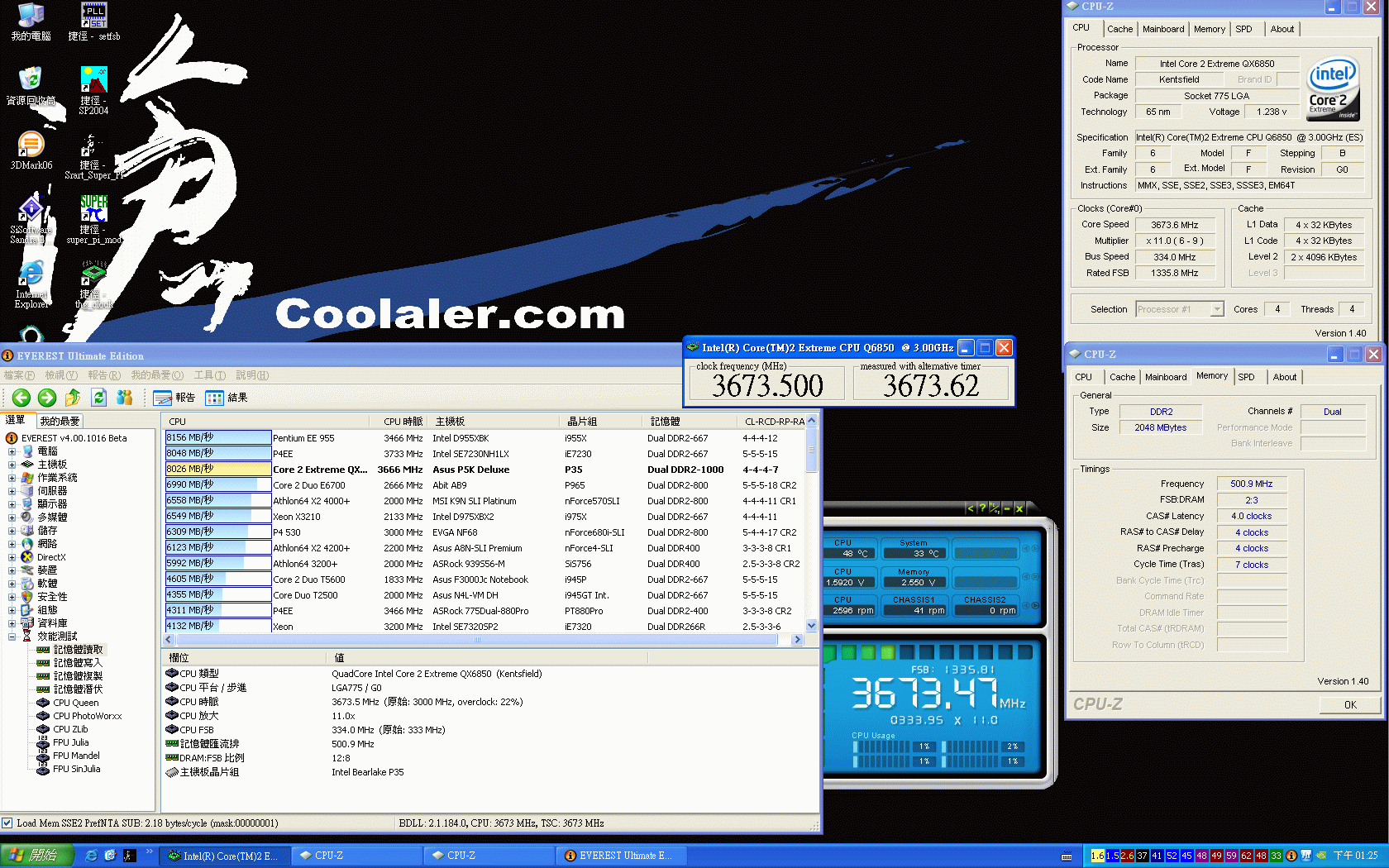Select the super_pi_mod shortcut desktop icon
Image resolution: width=1389 pixels, height=868 pixels.
pyautogui.click(x=94, y=220)
